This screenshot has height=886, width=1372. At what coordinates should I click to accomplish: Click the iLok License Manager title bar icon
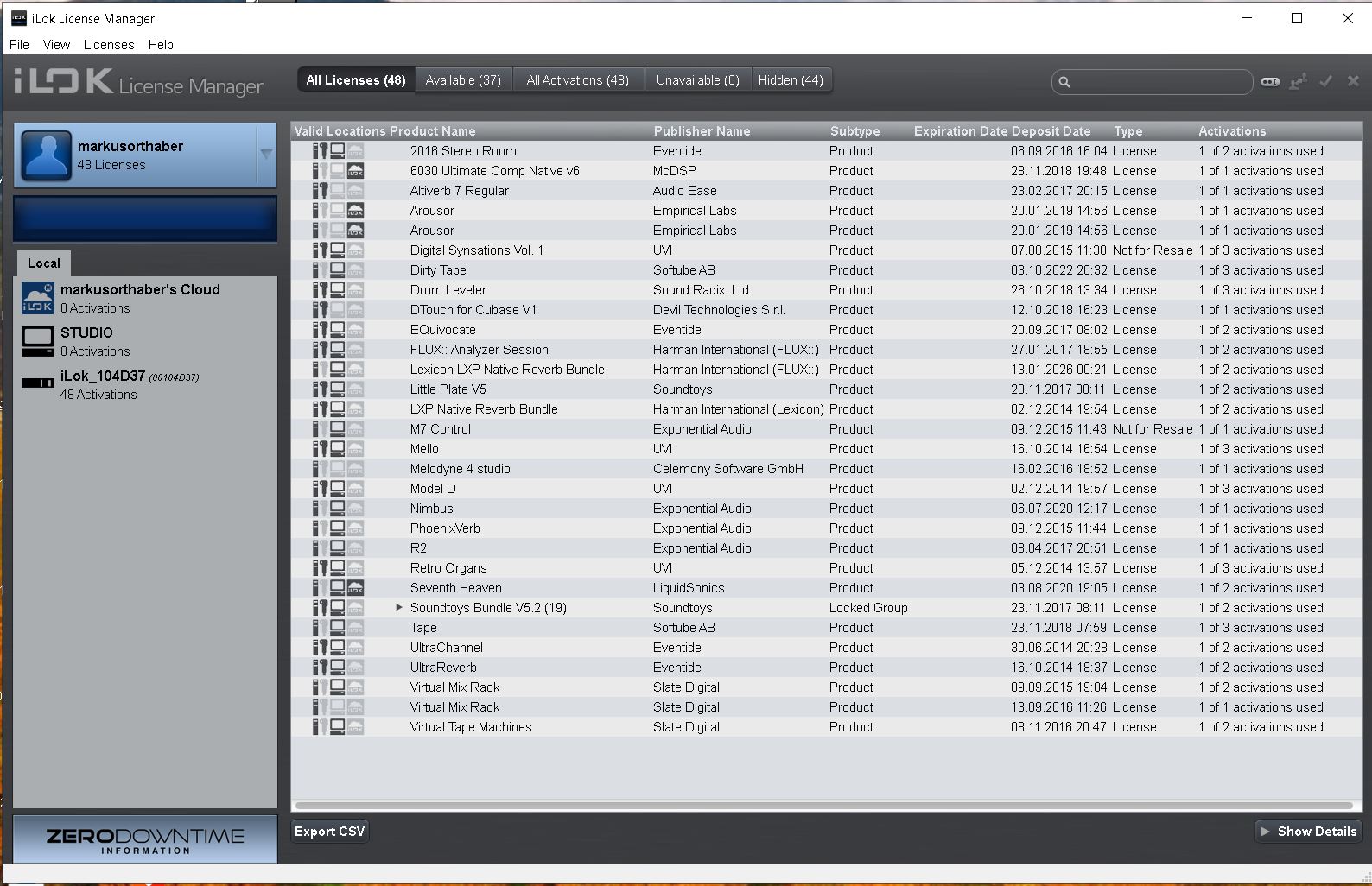tap(18, 18)
